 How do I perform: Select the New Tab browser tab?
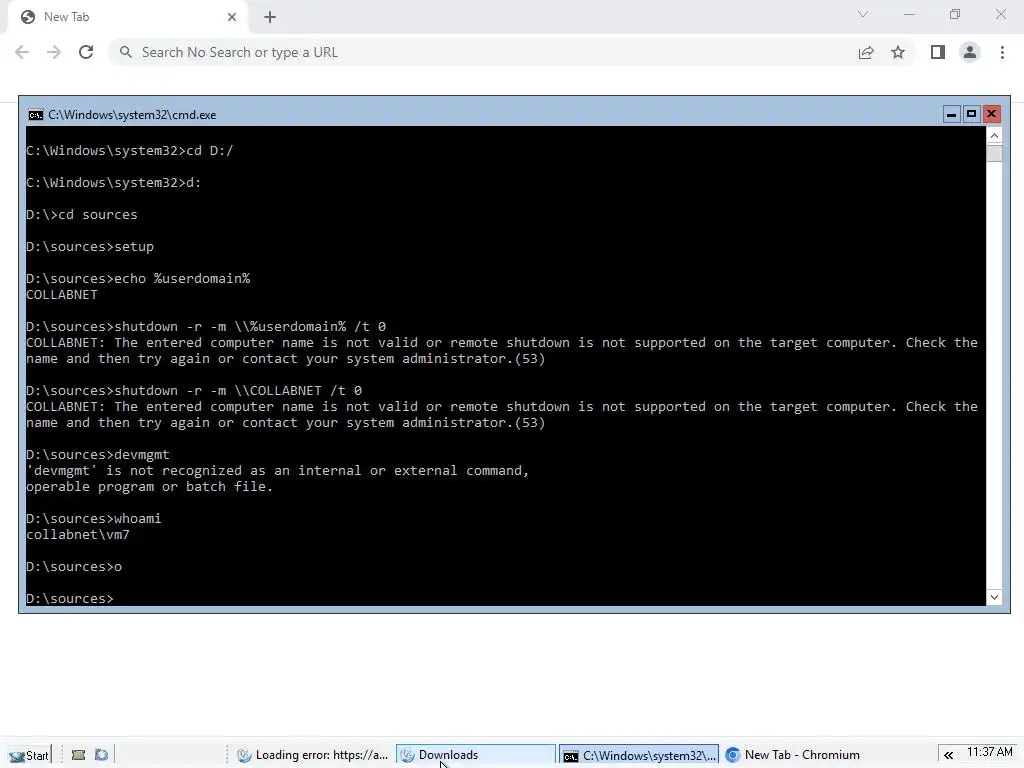point(128,17)
